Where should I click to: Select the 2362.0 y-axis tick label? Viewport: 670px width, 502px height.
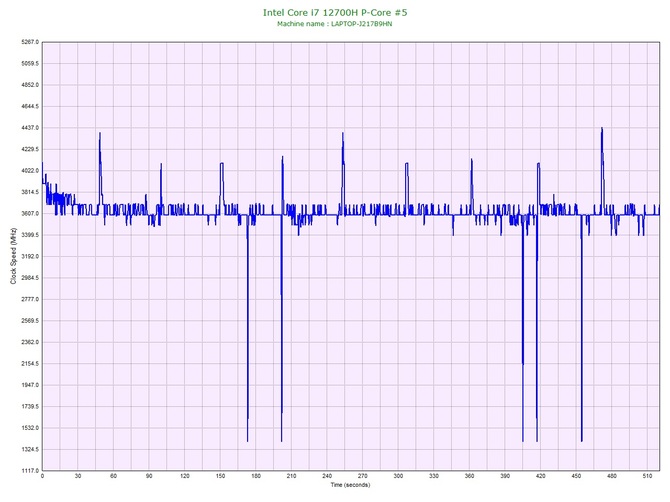pos(30,342)
